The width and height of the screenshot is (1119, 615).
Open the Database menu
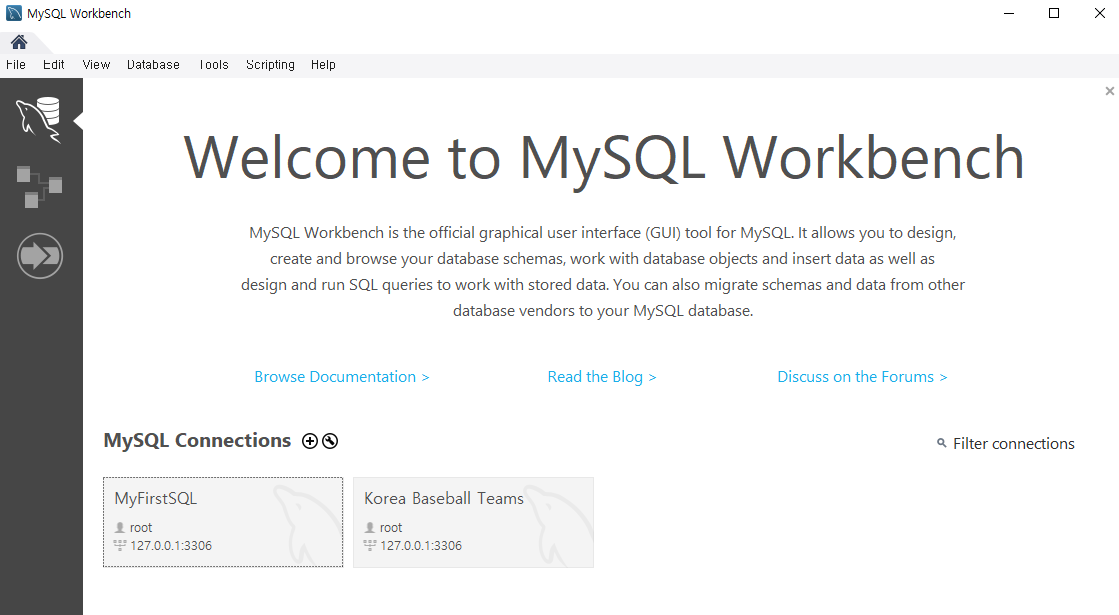click(153, 65)
